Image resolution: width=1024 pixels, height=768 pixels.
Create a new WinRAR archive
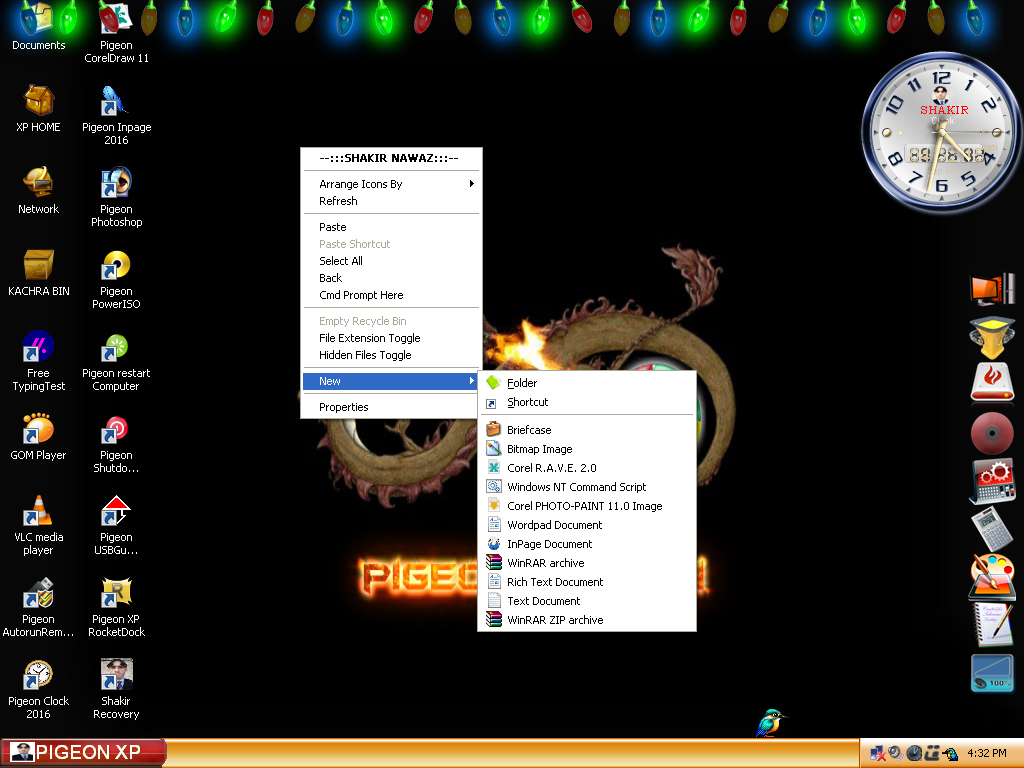[x=587, y=563]
